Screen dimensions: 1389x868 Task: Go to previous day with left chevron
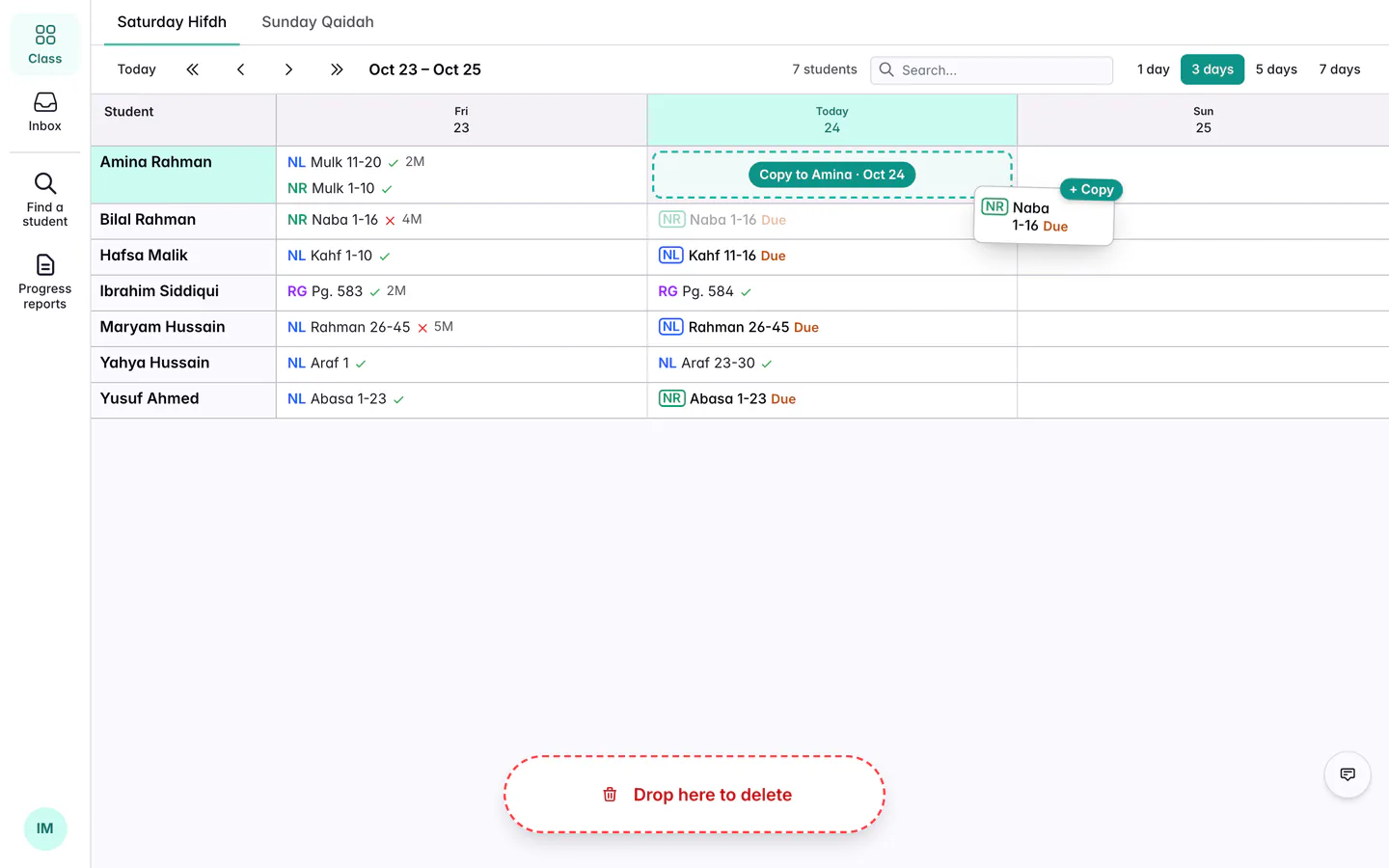(241, 69)
